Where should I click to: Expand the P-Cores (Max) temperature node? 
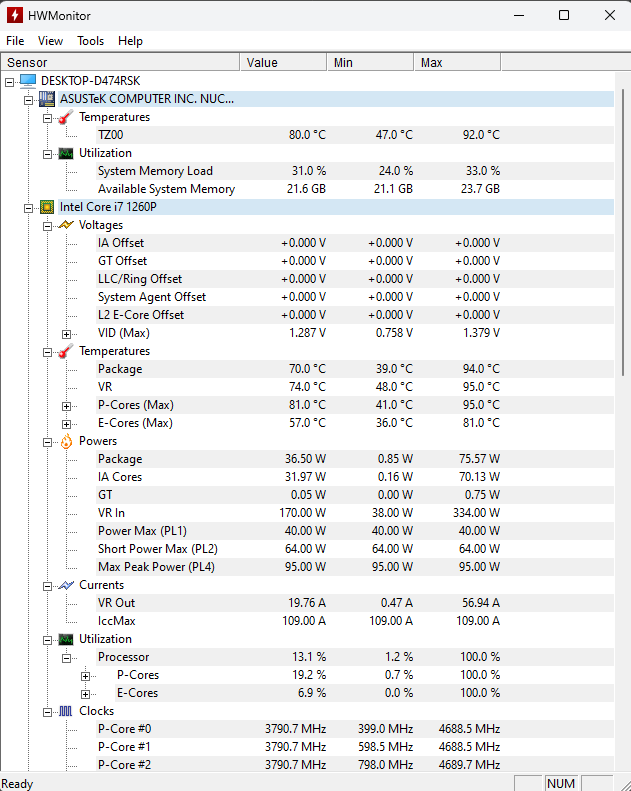(67, 405)
